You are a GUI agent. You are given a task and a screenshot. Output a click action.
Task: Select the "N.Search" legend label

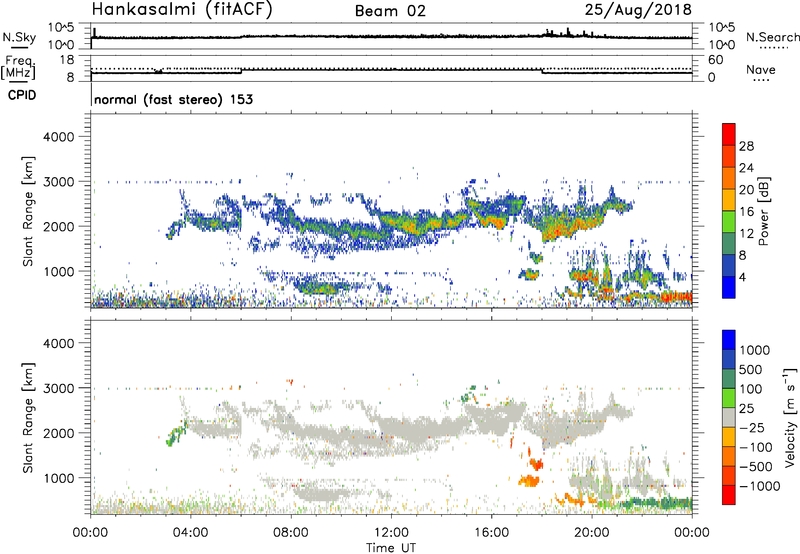click(772, 37)
